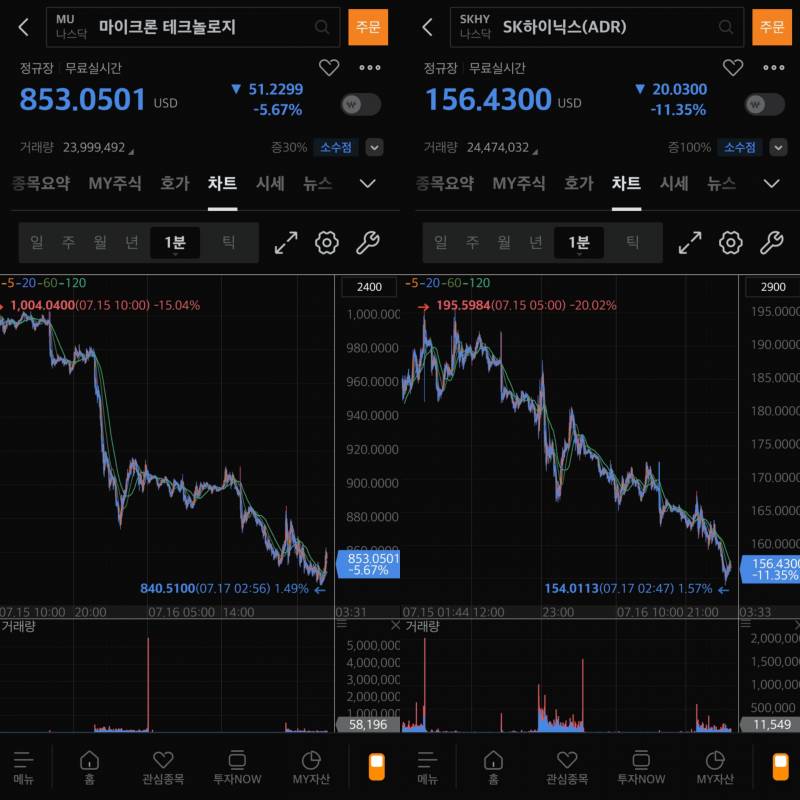Open MY자산 in MU panel bottom bar
The width and height of the screenshot is (800, 800).
[311, 767]
